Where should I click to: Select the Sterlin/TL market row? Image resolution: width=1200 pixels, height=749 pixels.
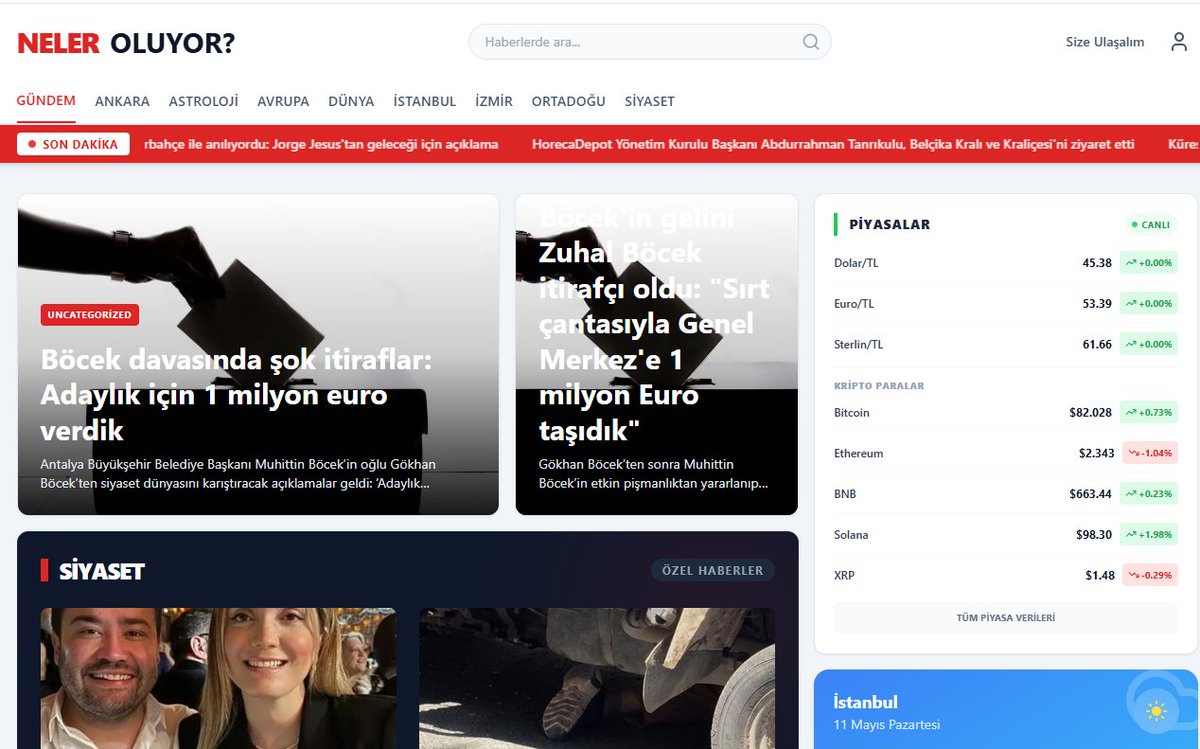1006,344
